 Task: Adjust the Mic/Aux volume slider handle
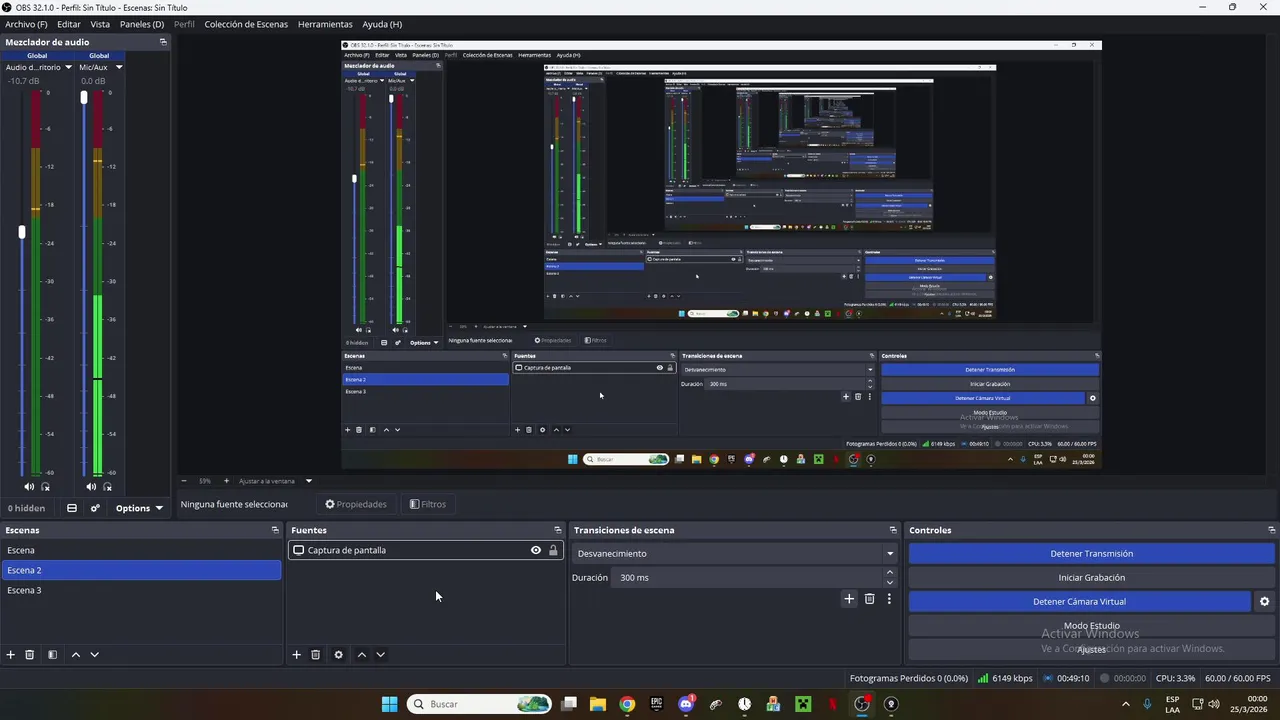(x=84, y=97)
